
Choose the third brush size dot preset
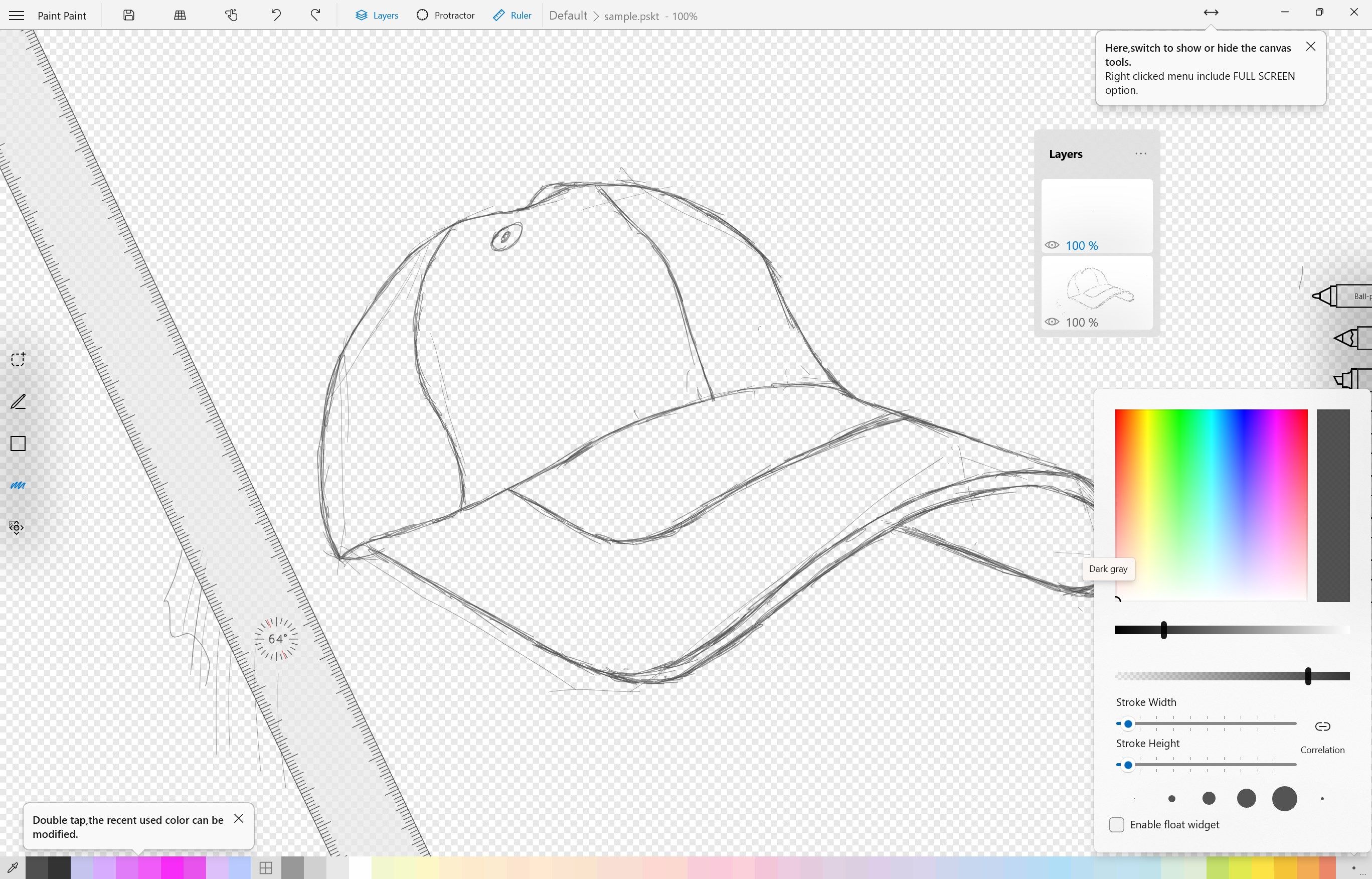[x=1209, y=799]
